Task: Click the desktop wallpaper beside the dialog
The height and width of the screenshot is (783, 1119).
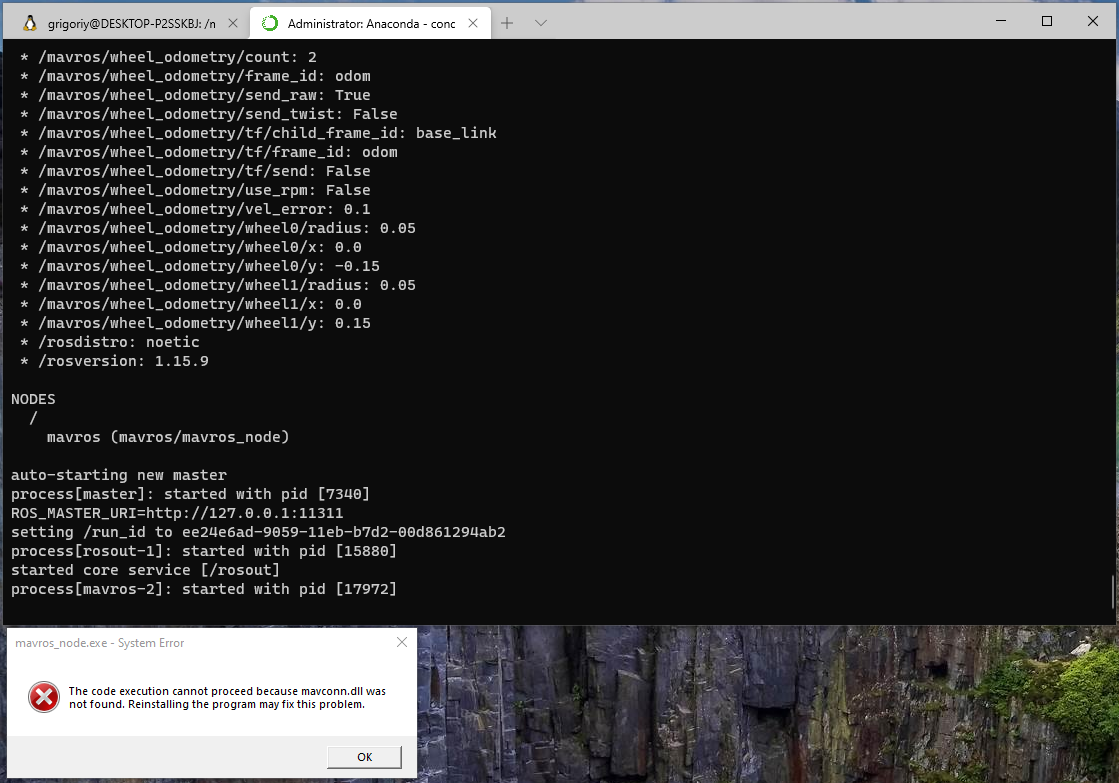Action: click(750, 700)
